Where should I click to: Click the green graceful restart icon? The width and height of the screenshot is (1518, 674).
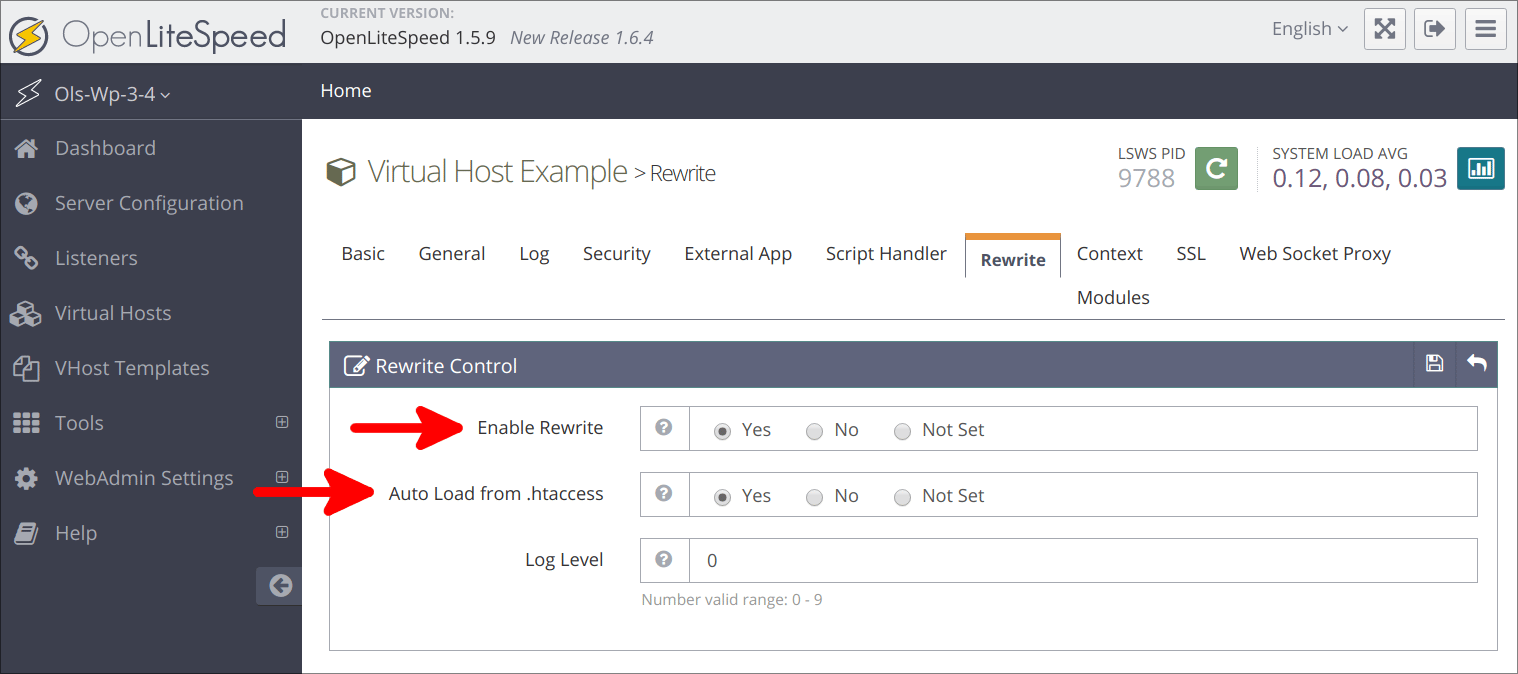[x=1216, y=168]
